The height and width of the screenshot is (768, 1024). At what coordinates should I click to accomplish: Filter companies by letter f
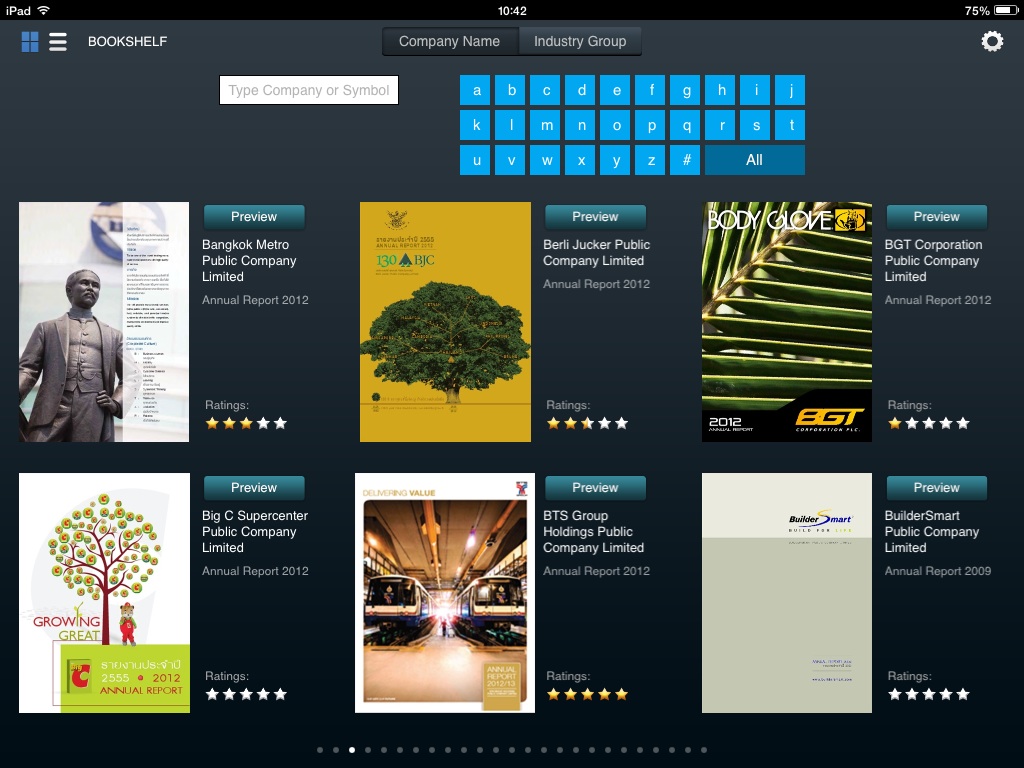click(652, 90)
